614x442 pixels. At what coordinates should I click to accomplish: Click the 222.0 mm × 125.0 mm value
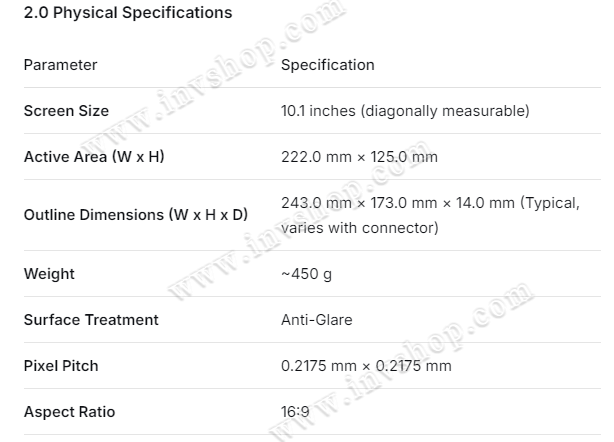tap(359, 157)
